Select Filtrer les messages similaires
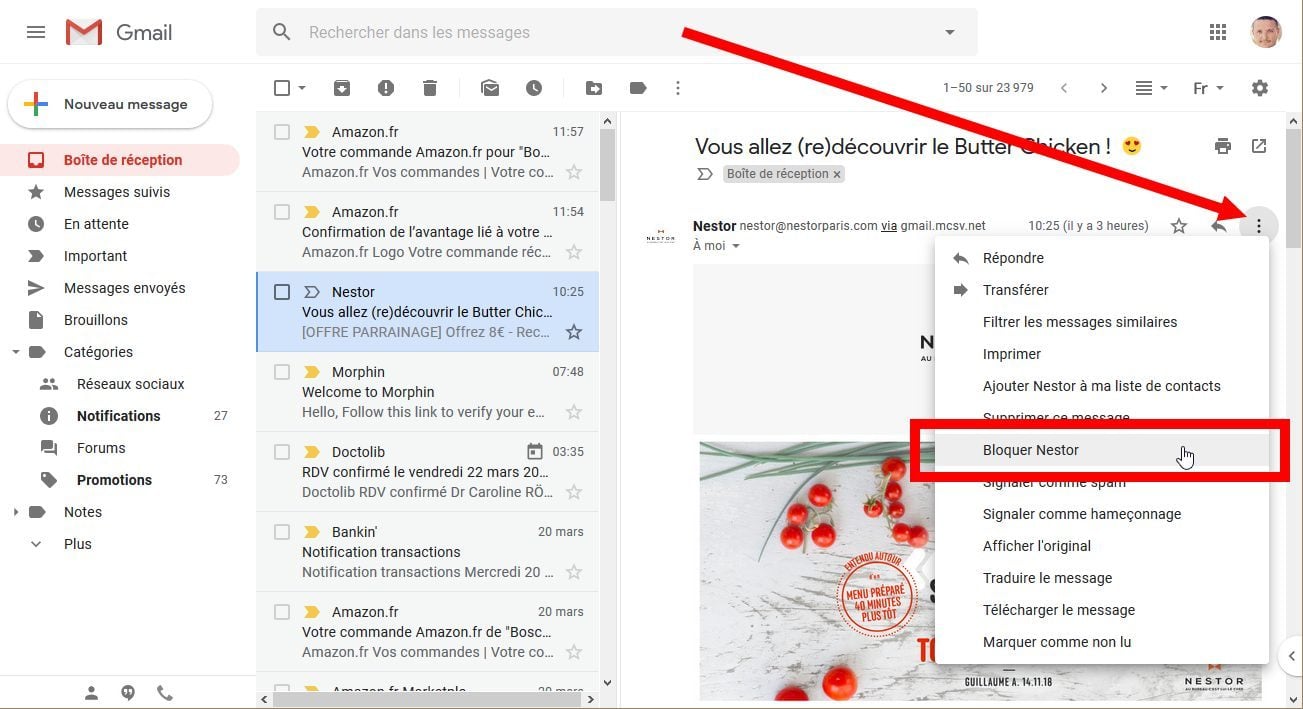Image resolution: width=1303 pixels, height=709 pixels. pos(1102,322)
